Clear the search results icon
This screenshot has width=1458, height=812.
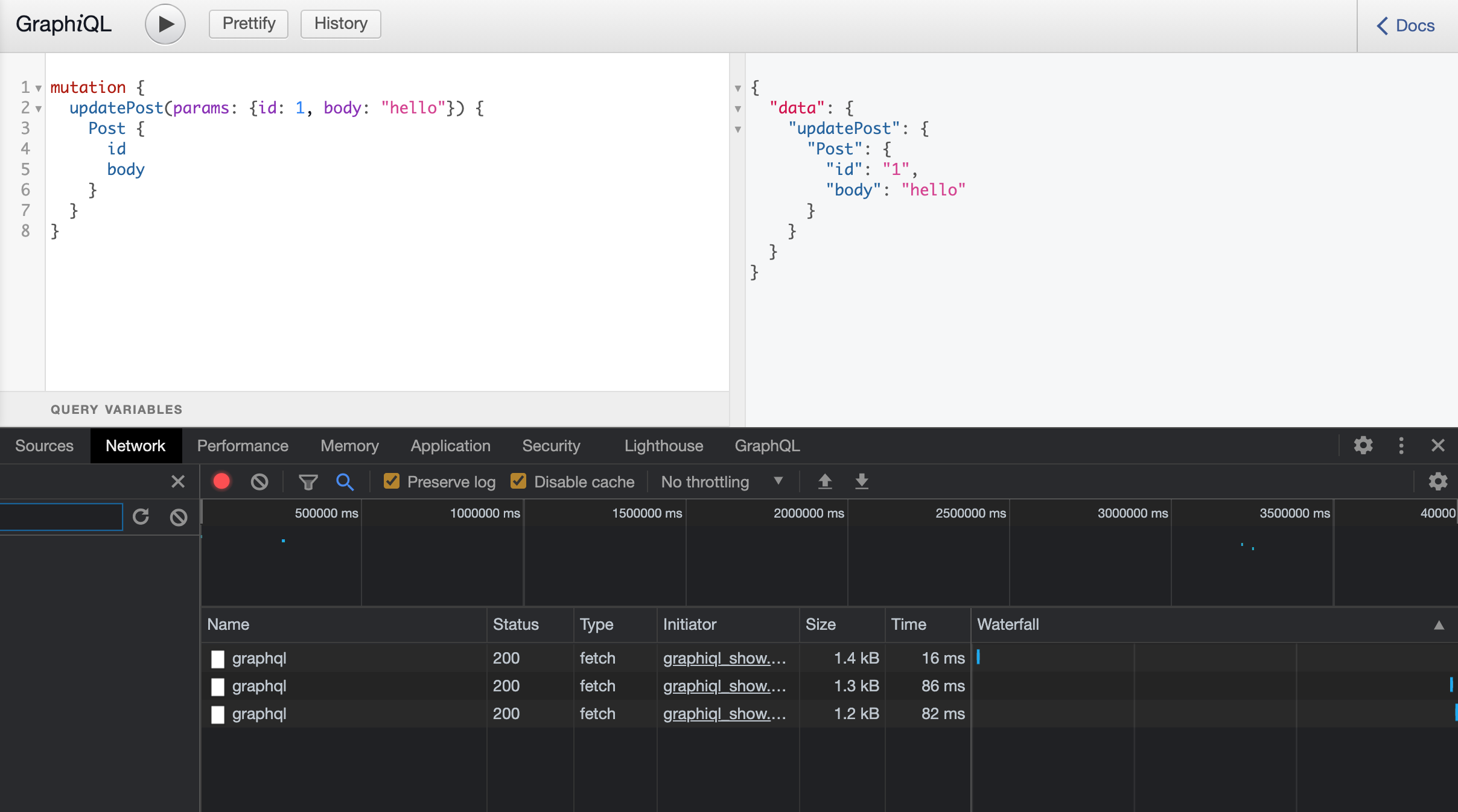click(179, 517)
